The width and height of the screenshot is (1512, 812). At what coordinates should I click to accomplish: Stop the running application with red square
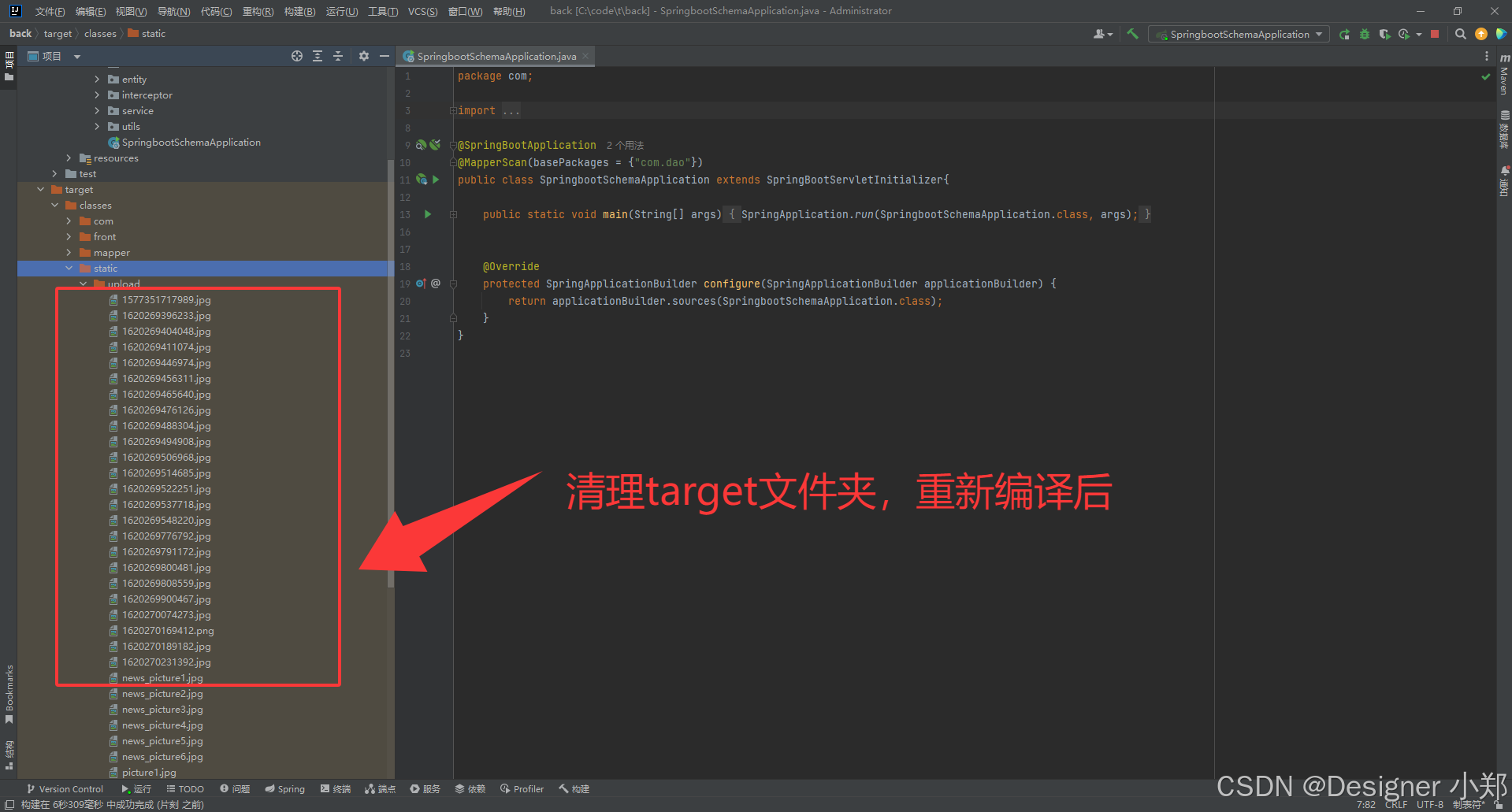tap(1435, 34)
